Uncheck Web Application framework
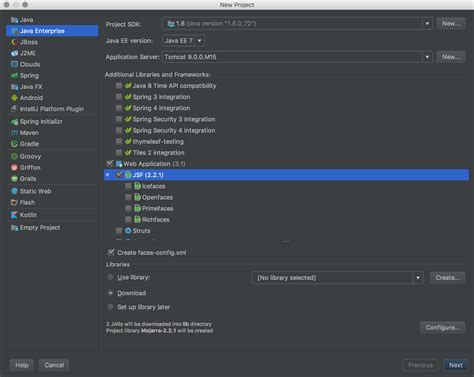This screenshot has width=474, height=377. tap(110, 163)
